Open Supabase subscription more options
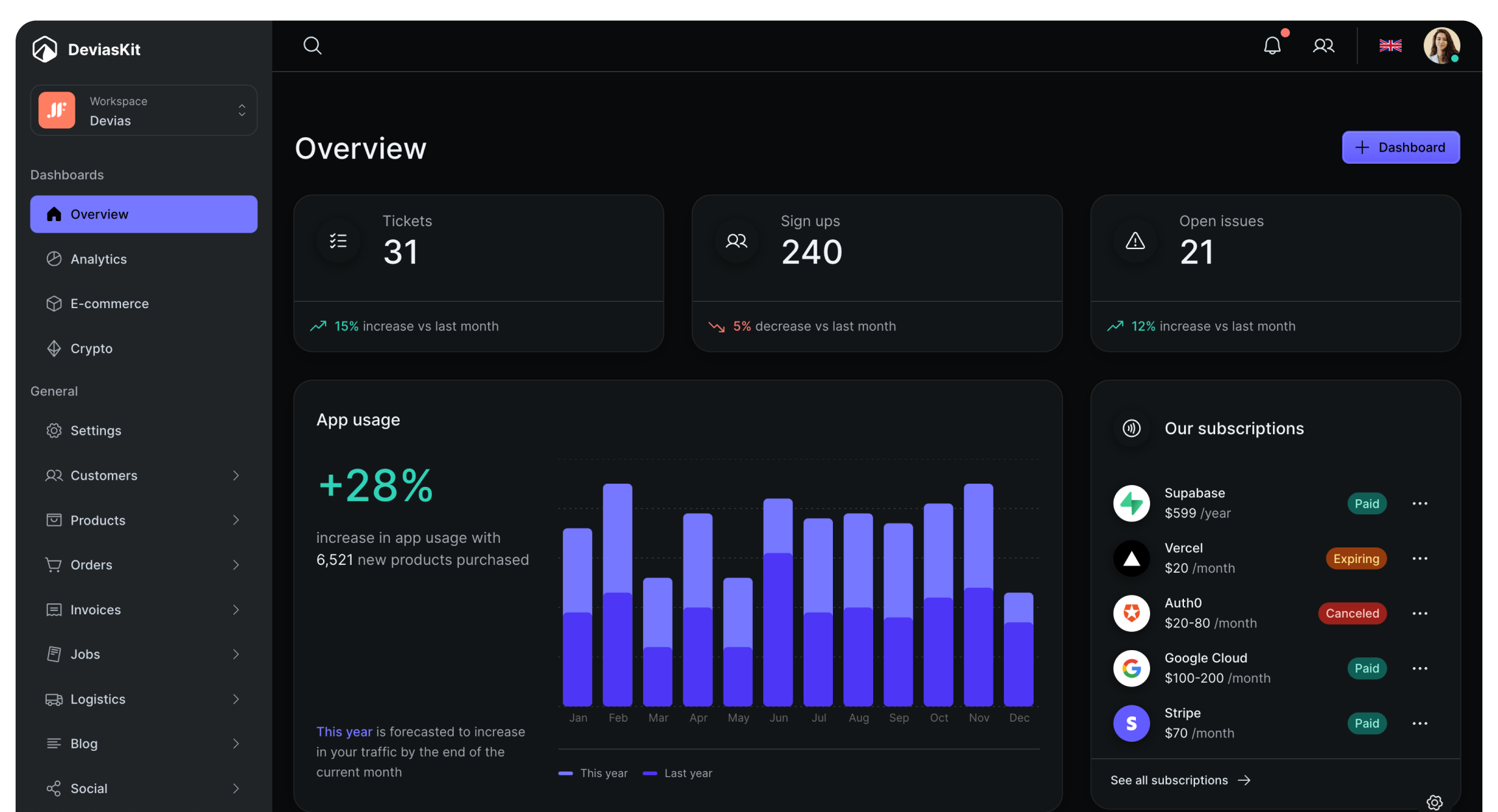This screenshot has height=812, width=1498. [x=1420, y=504]
